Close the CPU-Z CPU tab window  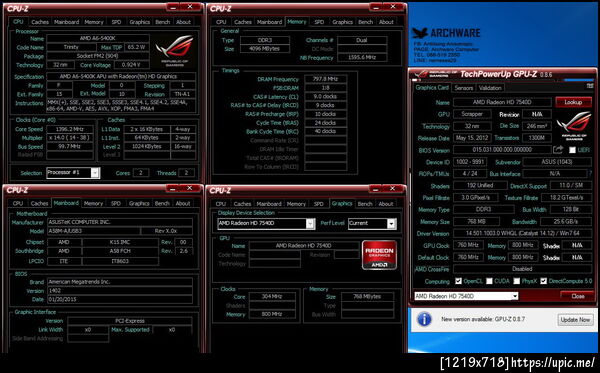(190, 7)
